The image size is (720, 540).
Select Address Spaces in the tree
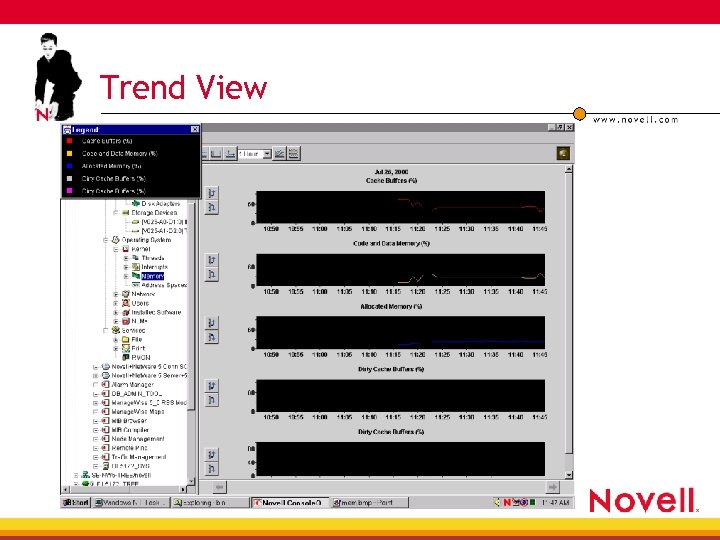(x=164, y=285)
